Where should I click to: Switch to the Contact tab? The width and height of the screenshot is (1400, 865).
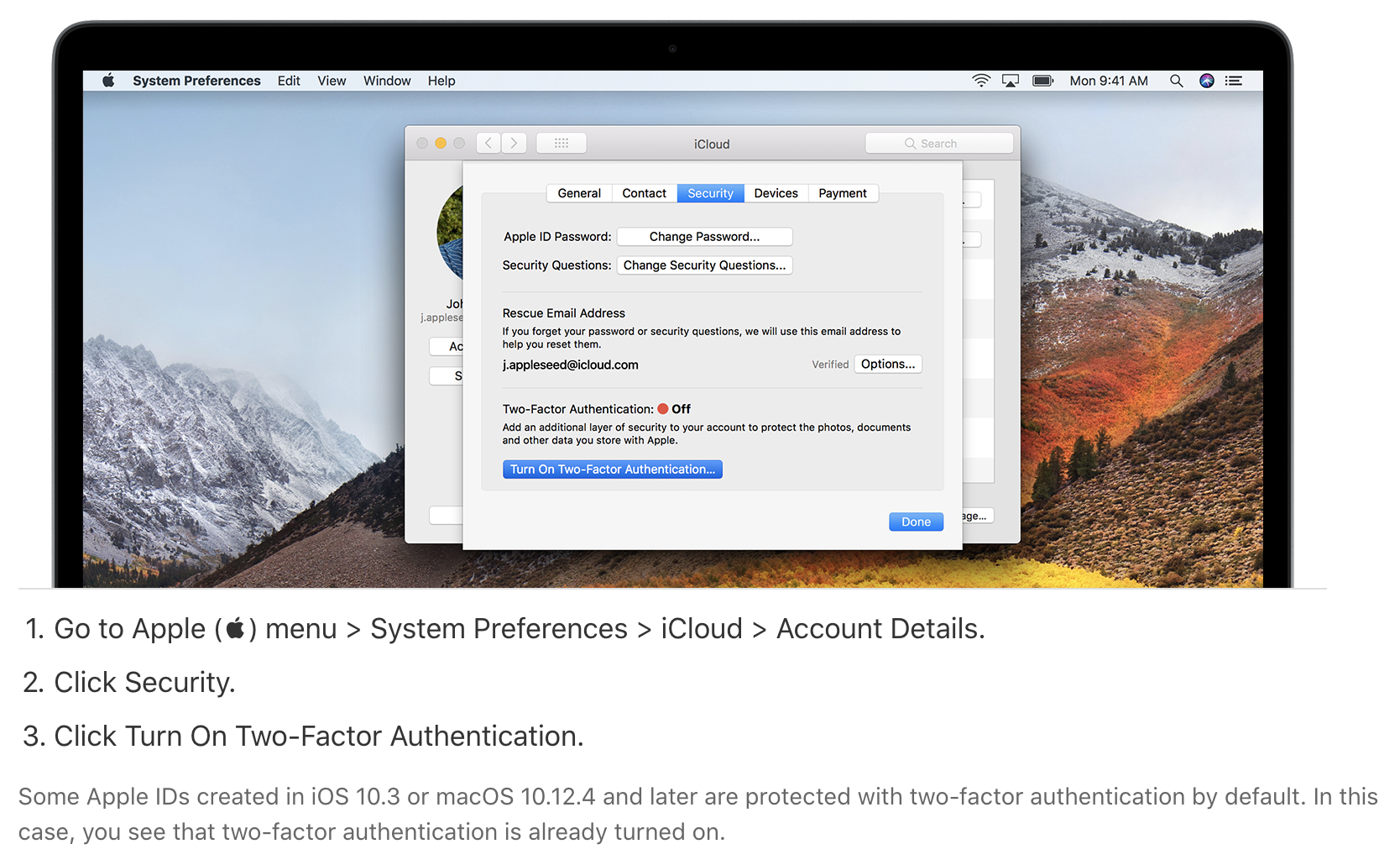645,193
